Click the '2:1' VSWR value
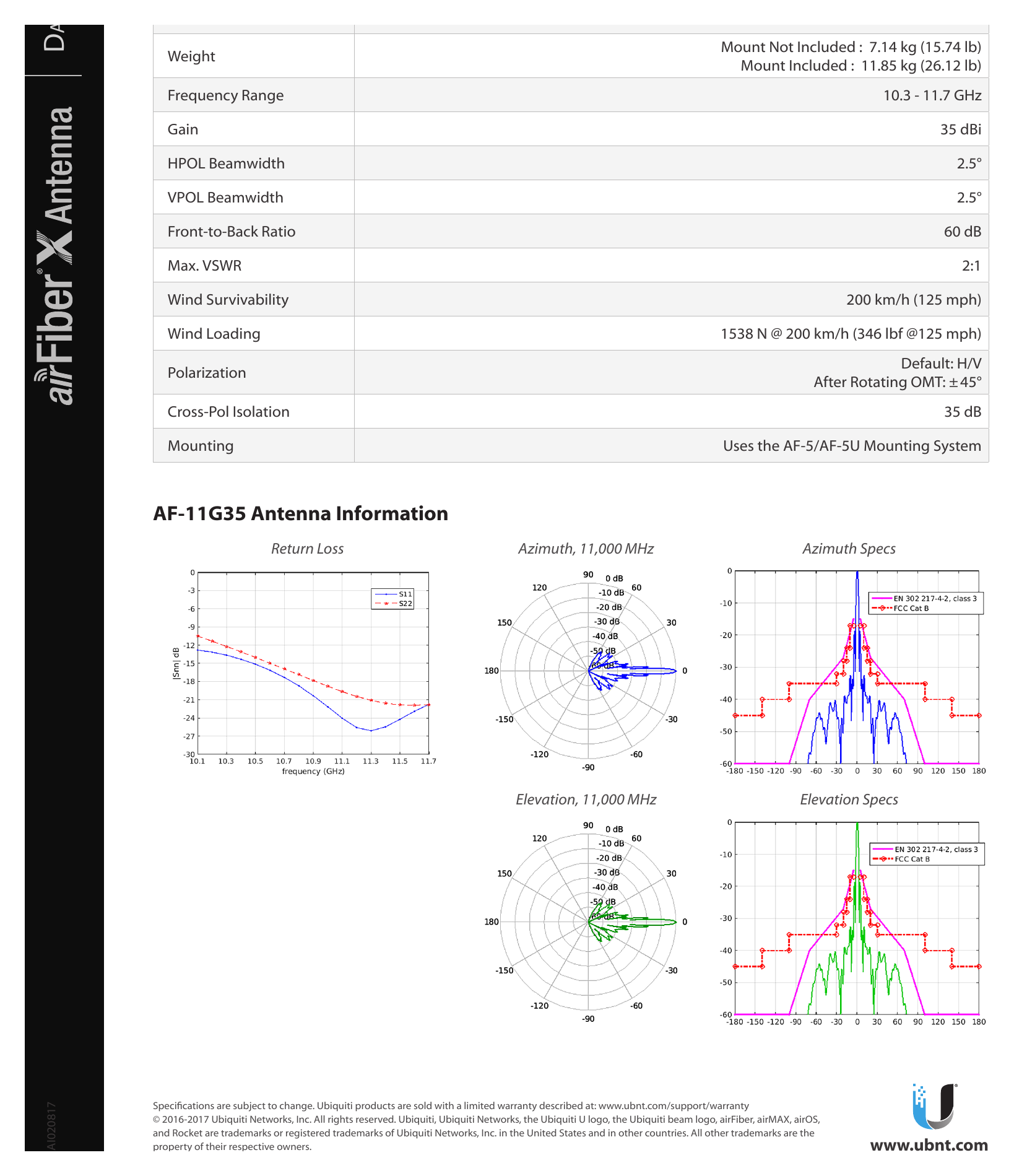This screenshot has width=1014, height=1176. coord(971,266)
